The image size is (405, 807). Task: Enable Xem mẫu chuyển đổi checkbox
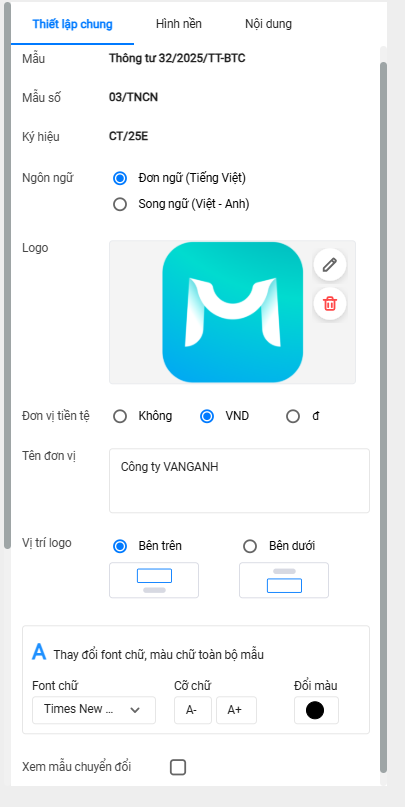178,767
